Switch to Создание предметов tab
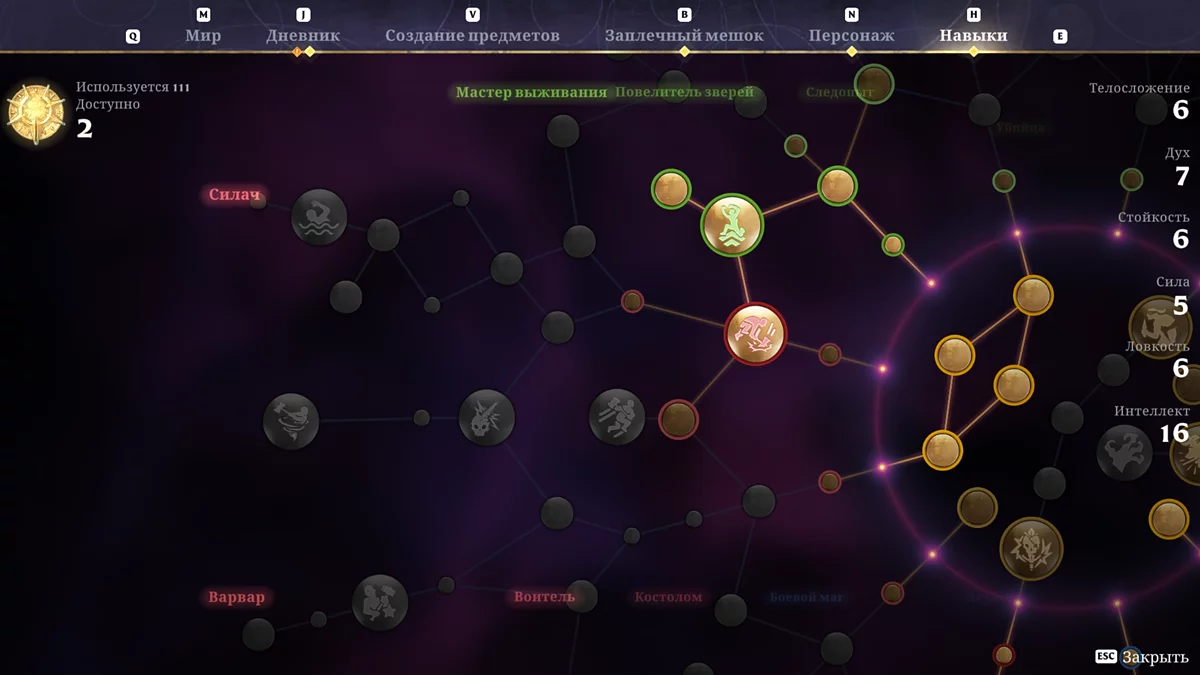 [x=472, y=36]
